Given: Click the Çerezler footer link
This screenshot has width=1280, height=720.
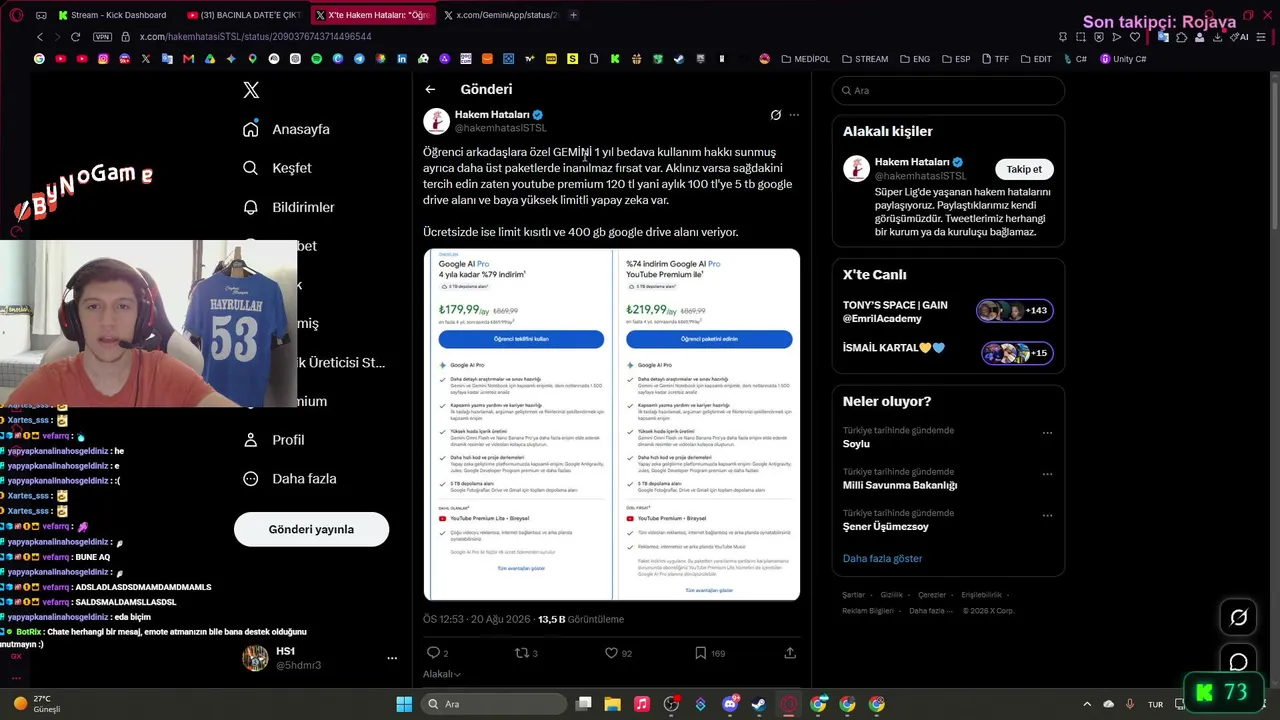Looking at the screenshot, I should coord(932,595).
